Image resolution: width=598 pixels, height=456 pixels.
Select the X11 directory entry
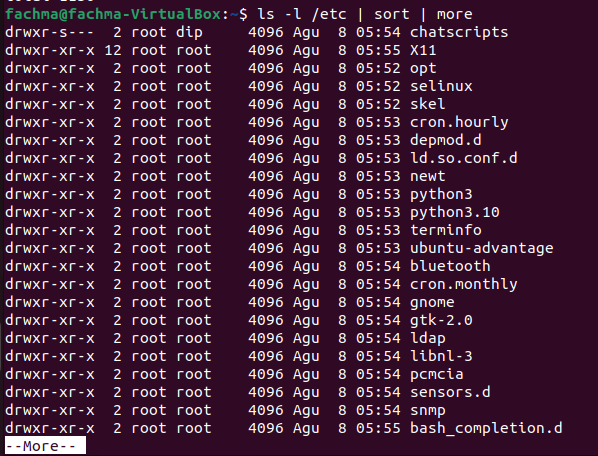[x=423, y=50]
